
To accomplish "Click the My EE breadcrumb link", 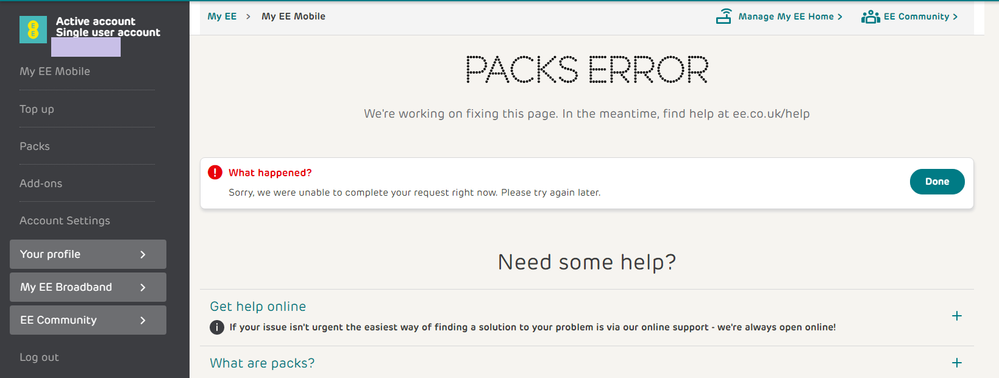I will point(222,17).
